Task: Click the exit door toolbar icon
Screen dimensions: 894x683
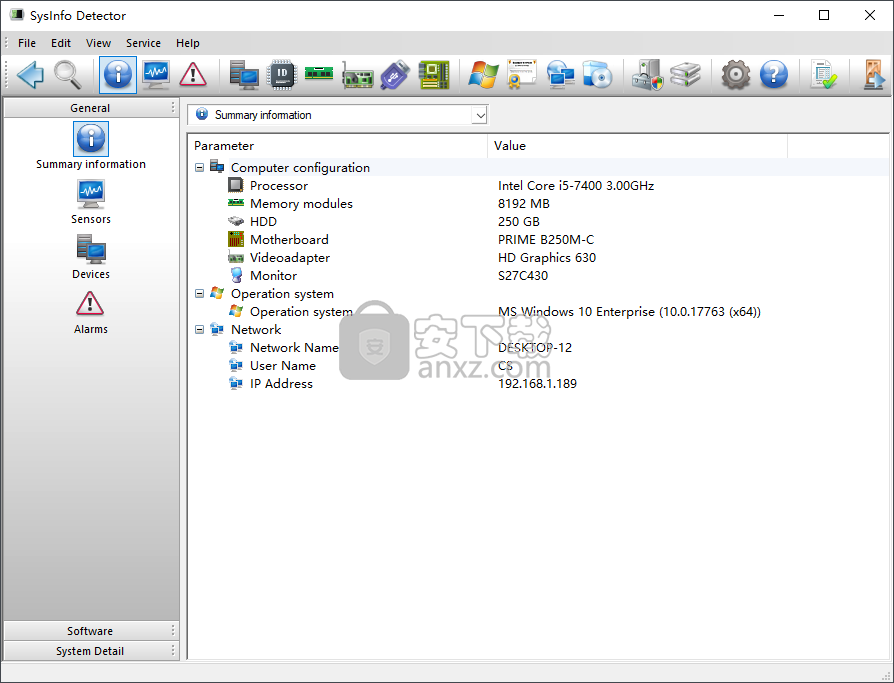Action: [873, 75]
